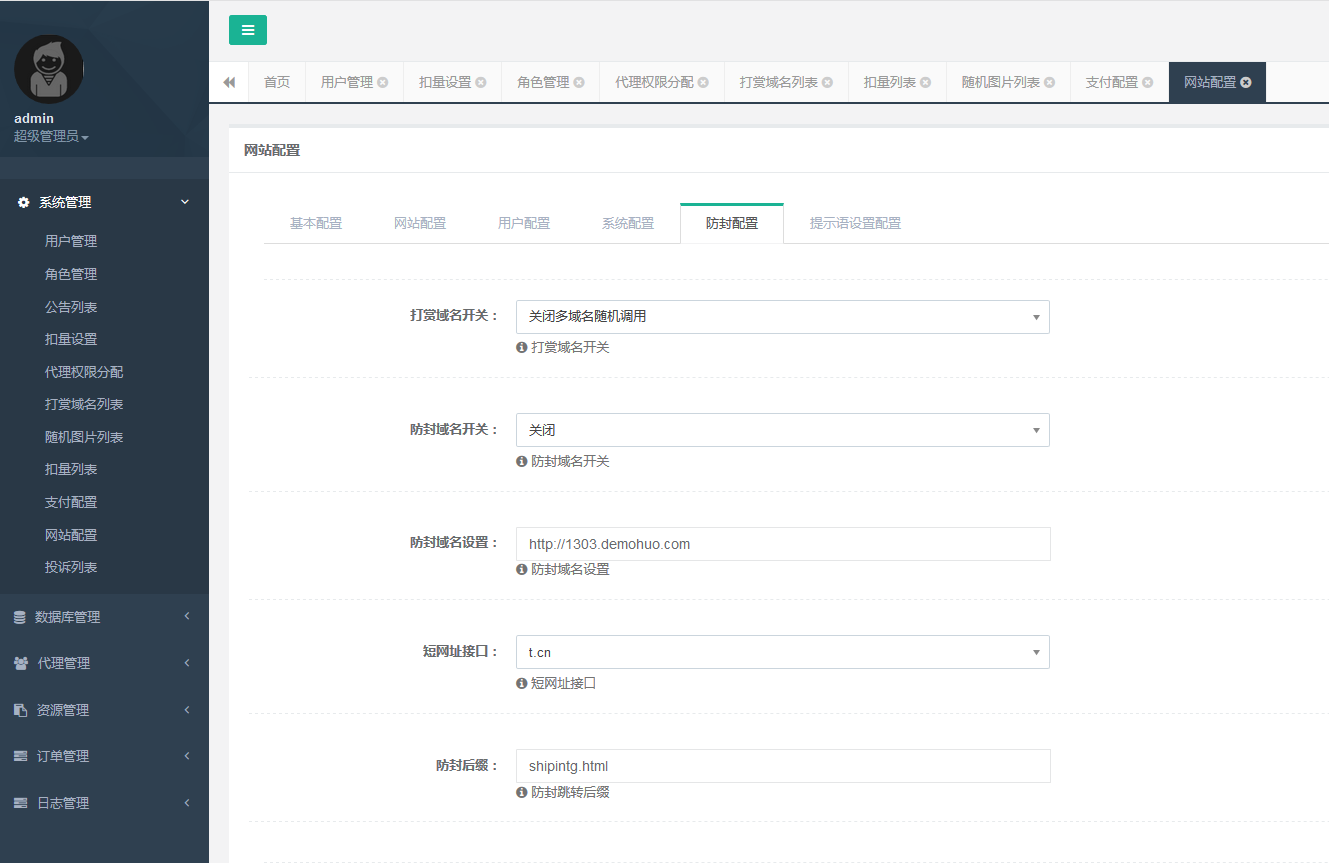This screenshot has height=863, width=1329.
Task: Close the 支付配置 tab
Action: coord(1147,82)
